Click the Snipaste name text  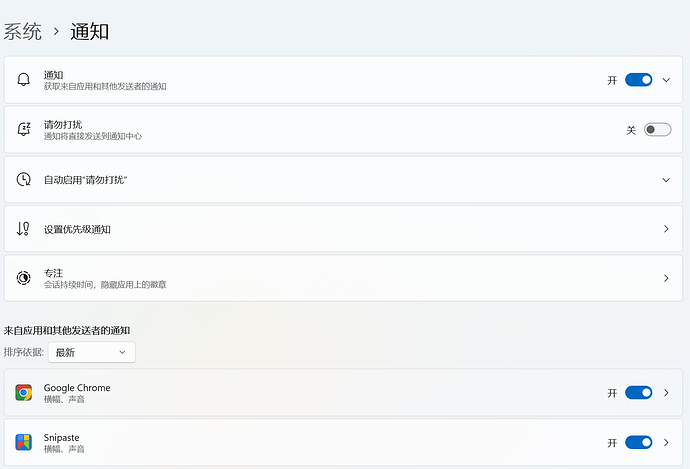62,437
